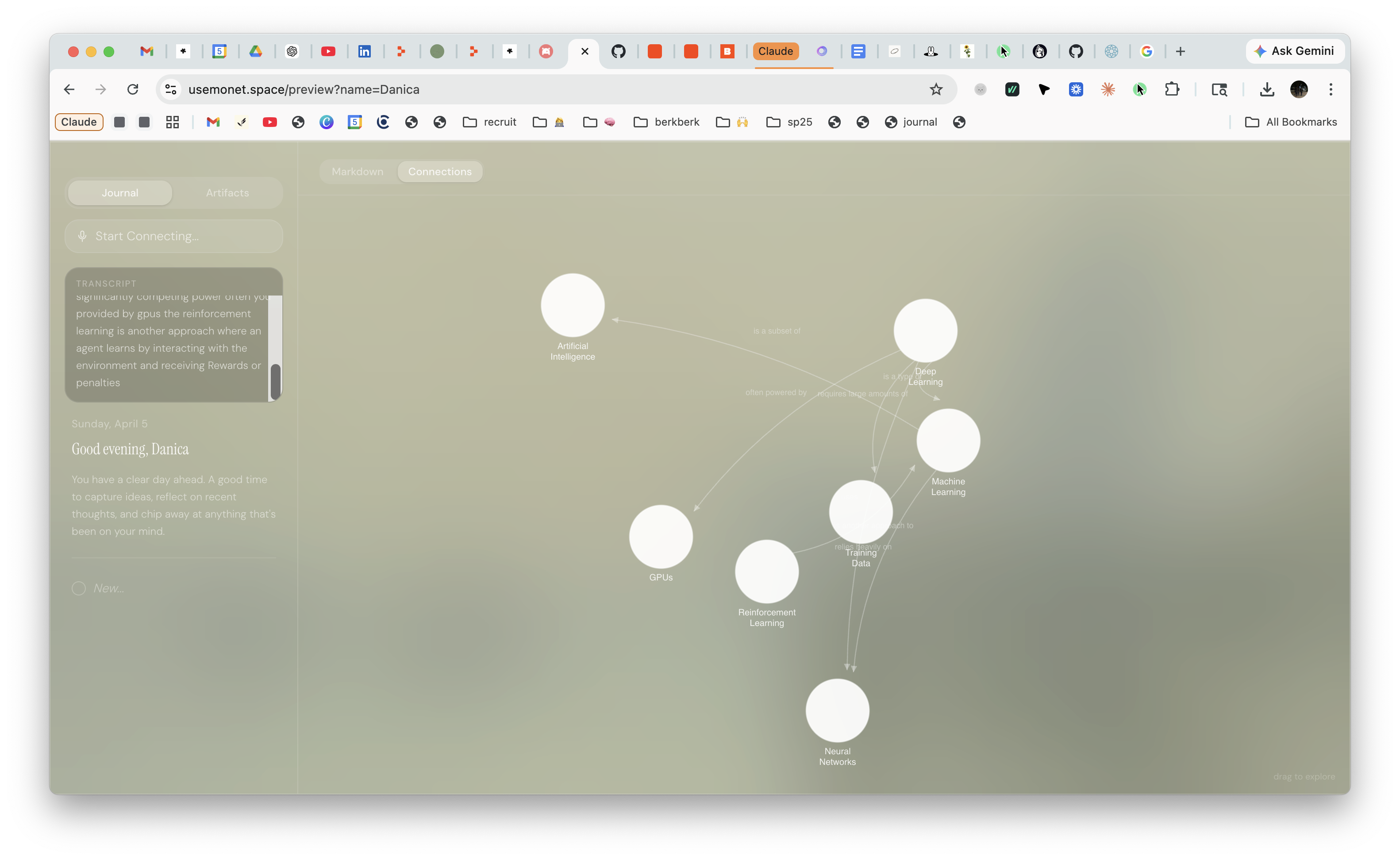
Task: Expand the All Bookmarks folder
Action: pyautogui.click(x=1291, y=122)
